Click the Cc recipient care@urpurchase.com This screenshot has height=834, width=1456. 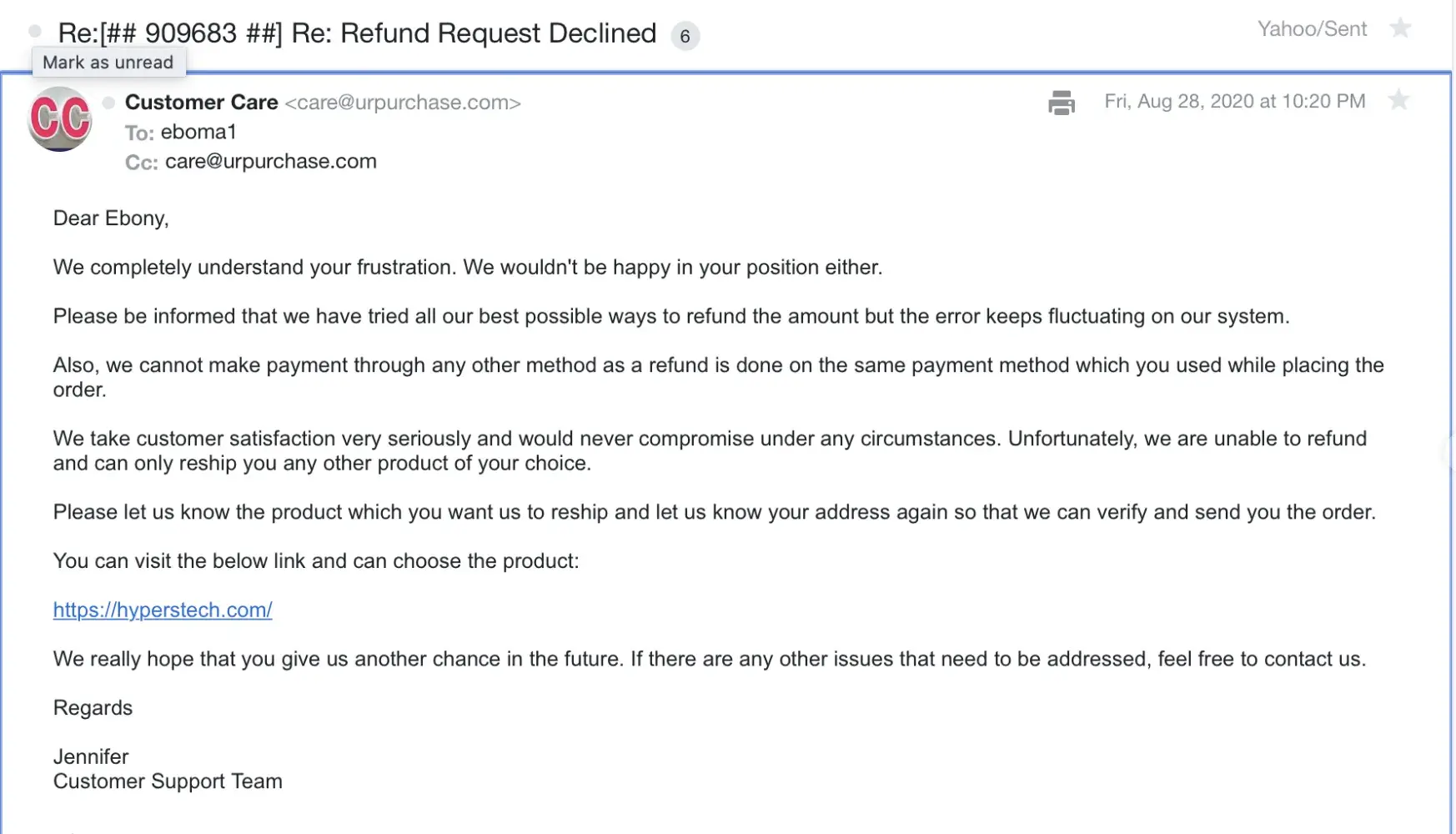[270, 161]
